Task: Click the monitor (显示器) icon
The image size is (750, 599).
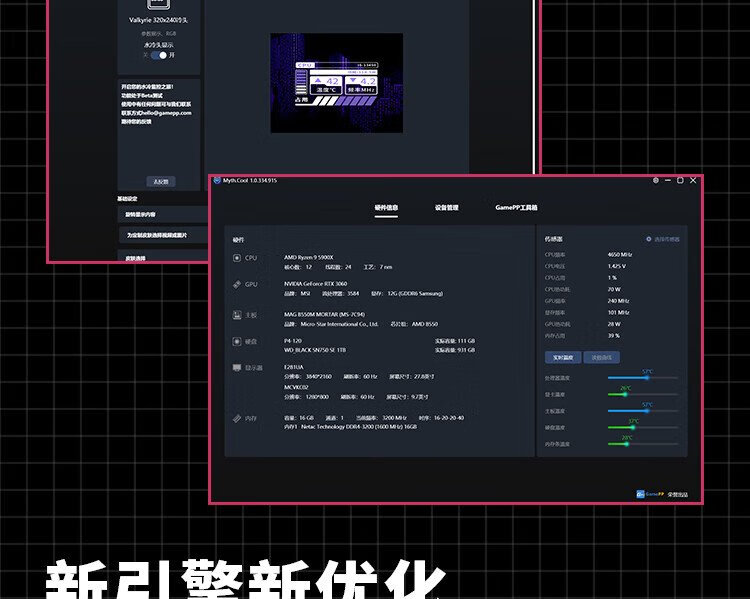Action: tap(237, 368)
